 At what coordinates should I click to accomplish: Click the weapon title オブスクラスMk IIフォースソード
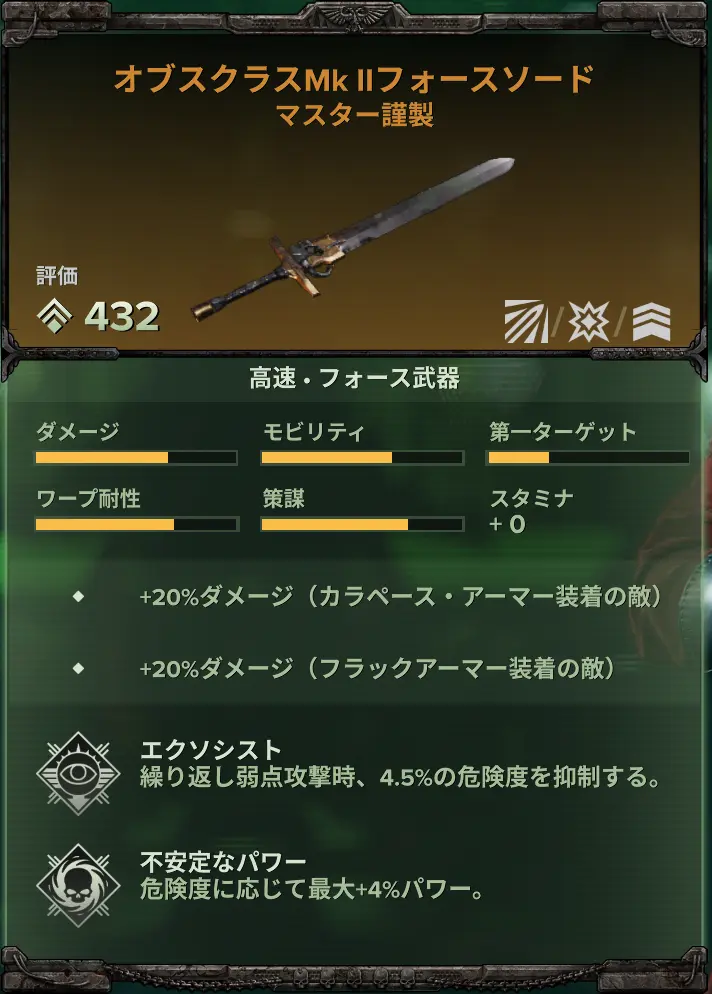click(354, 80)
